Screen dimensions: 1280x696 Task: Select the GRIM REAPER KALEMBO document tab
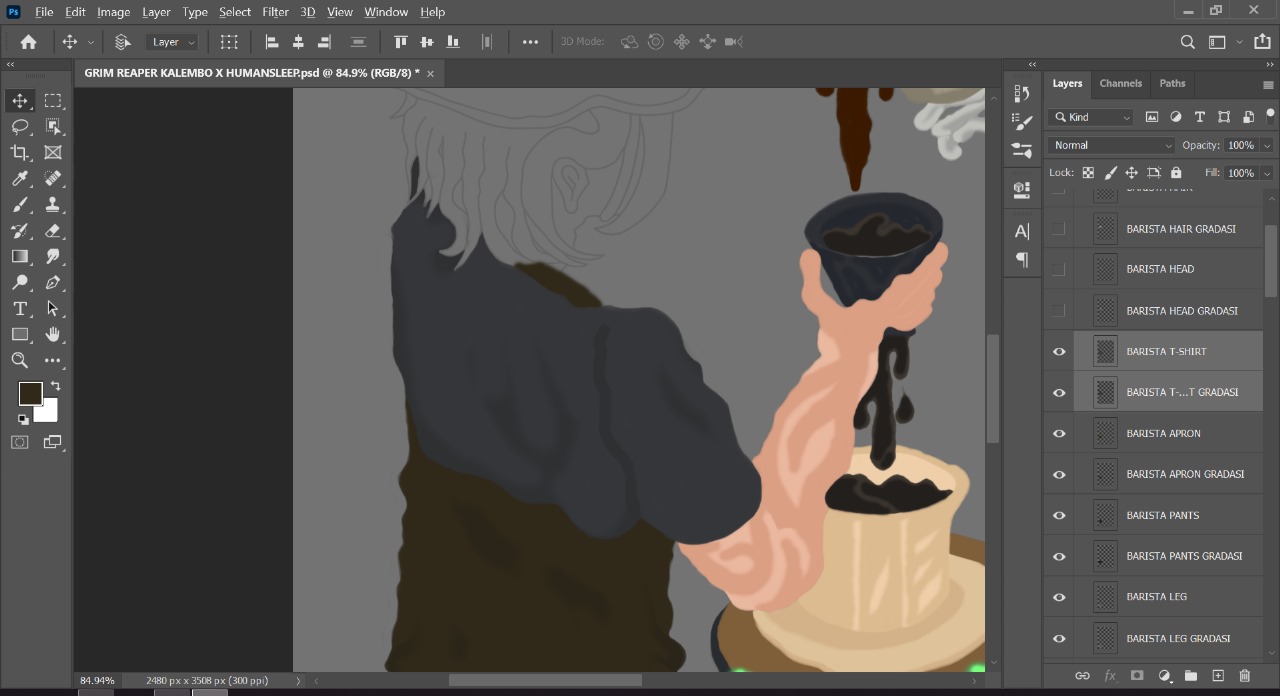(x=252, y=73)
